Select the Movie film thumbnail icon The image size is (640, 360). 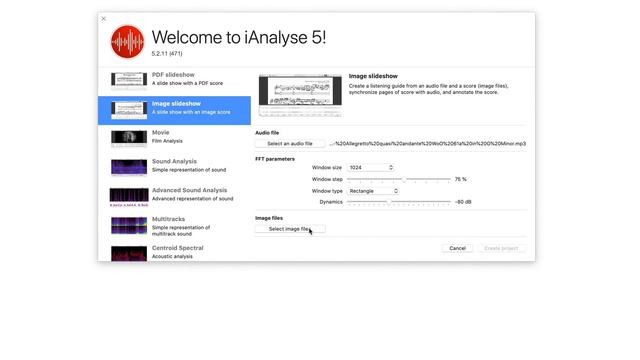point(129,138)
